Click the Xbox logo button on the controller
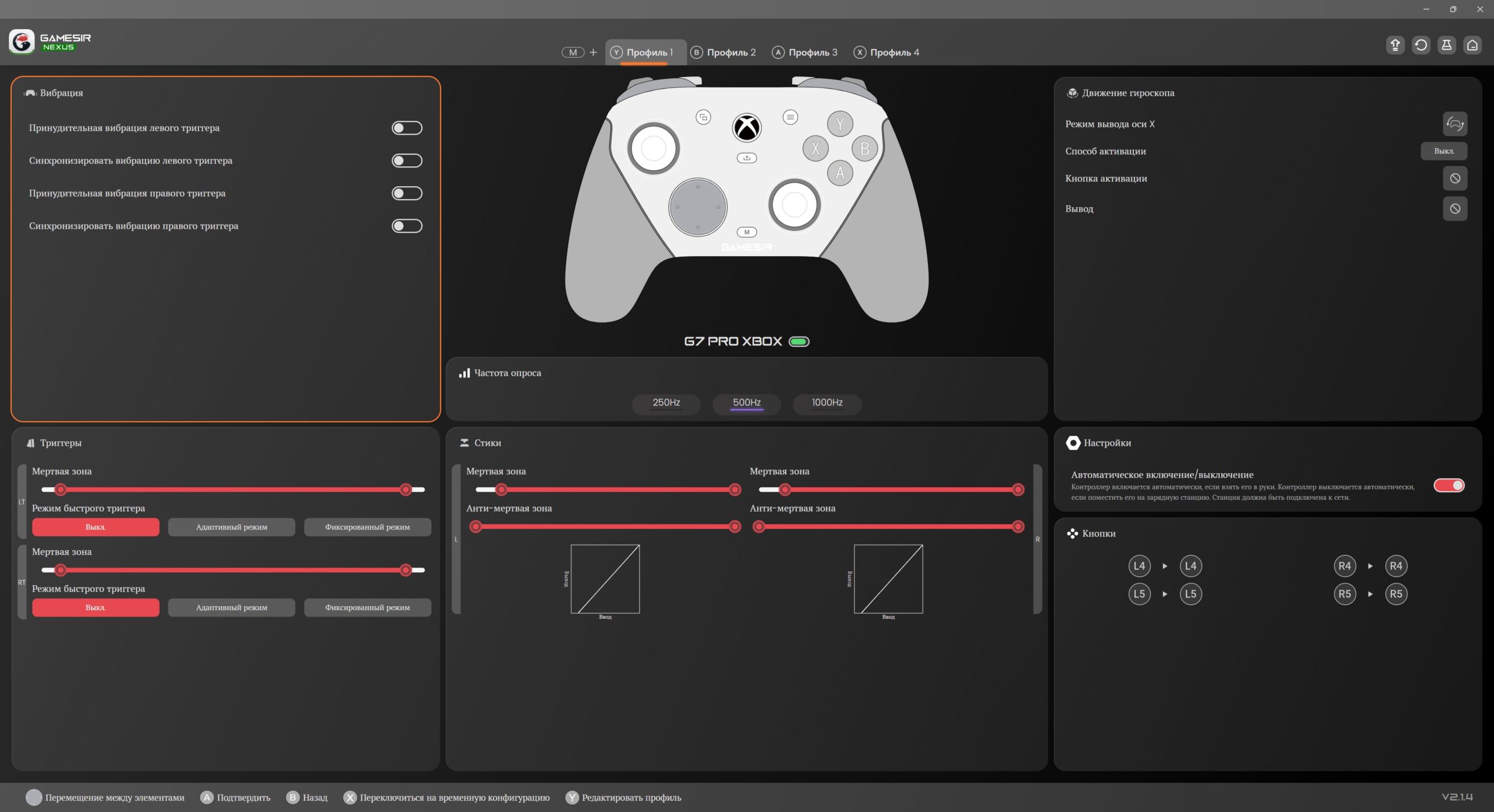1494x812 pixels. pyautogui.click(x=746, y=128)
